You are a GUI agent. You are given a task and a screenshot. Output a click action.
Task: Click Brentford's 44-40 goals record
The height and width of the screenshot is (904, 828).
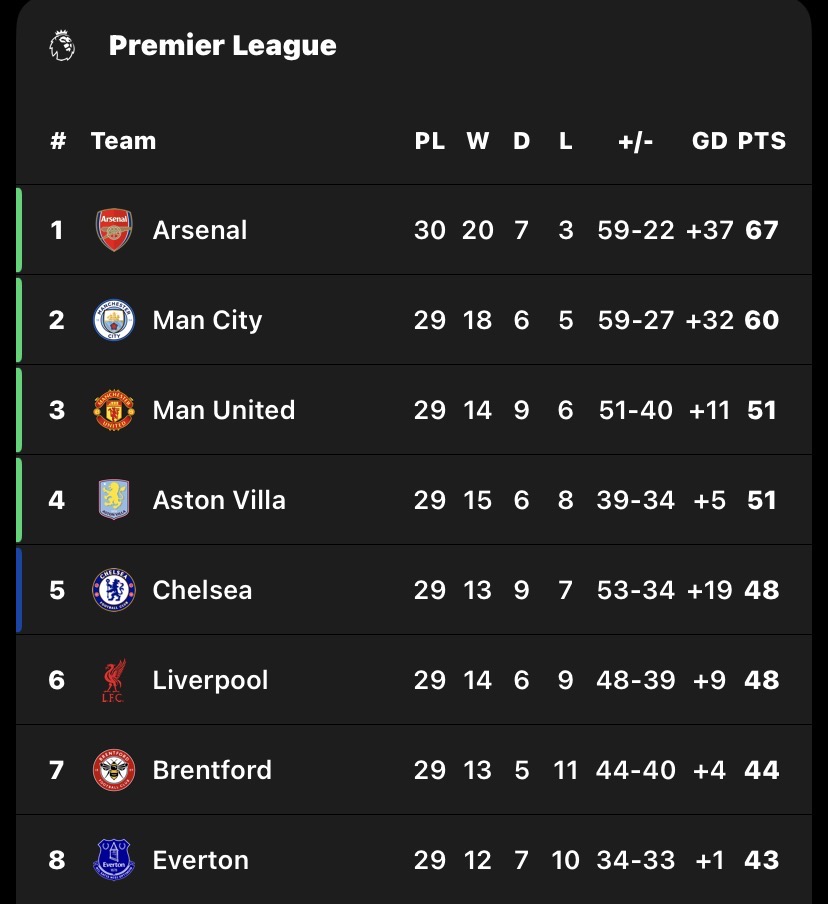(x=635, y=770)
